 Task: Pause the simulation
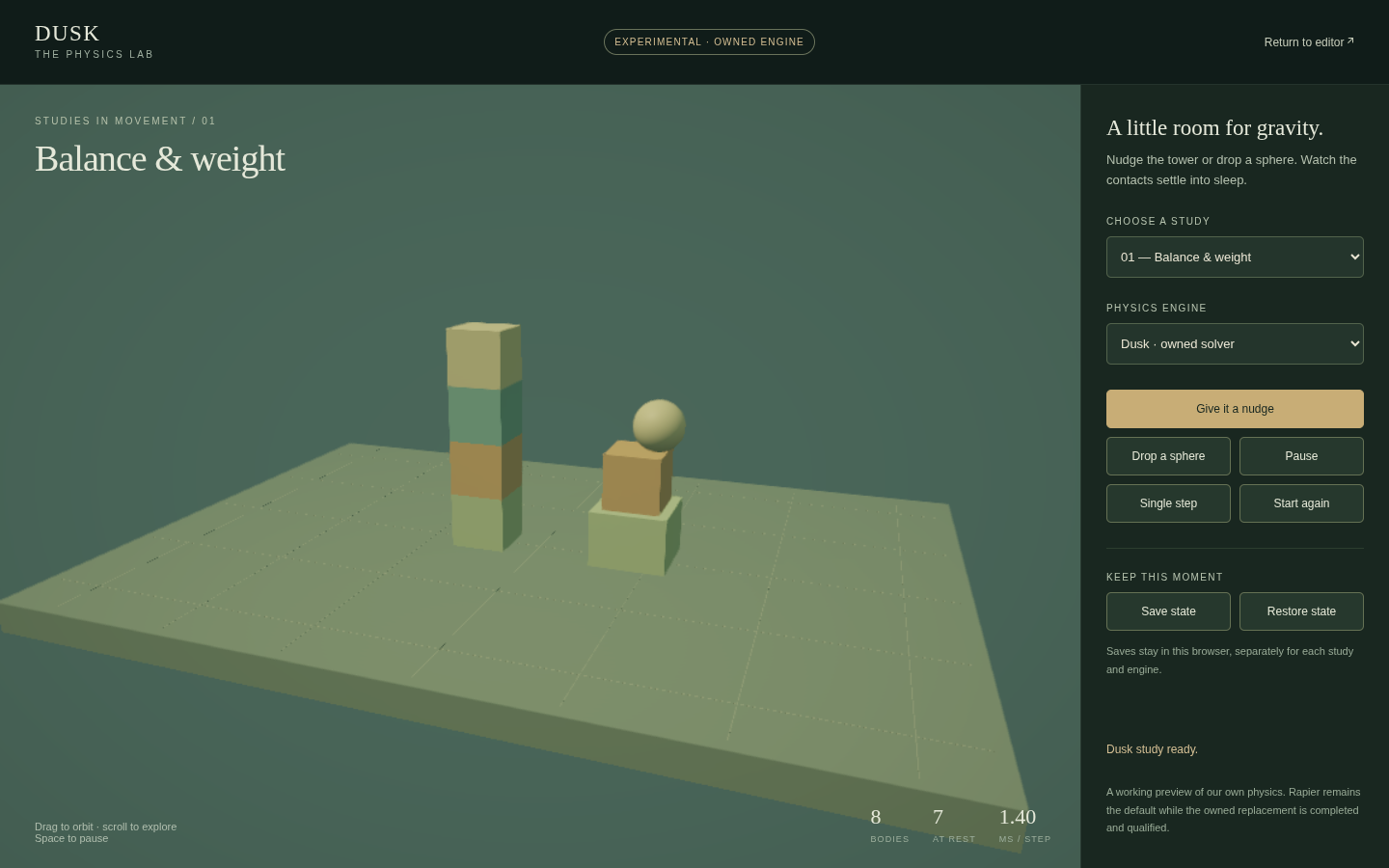coord(1301,456)
